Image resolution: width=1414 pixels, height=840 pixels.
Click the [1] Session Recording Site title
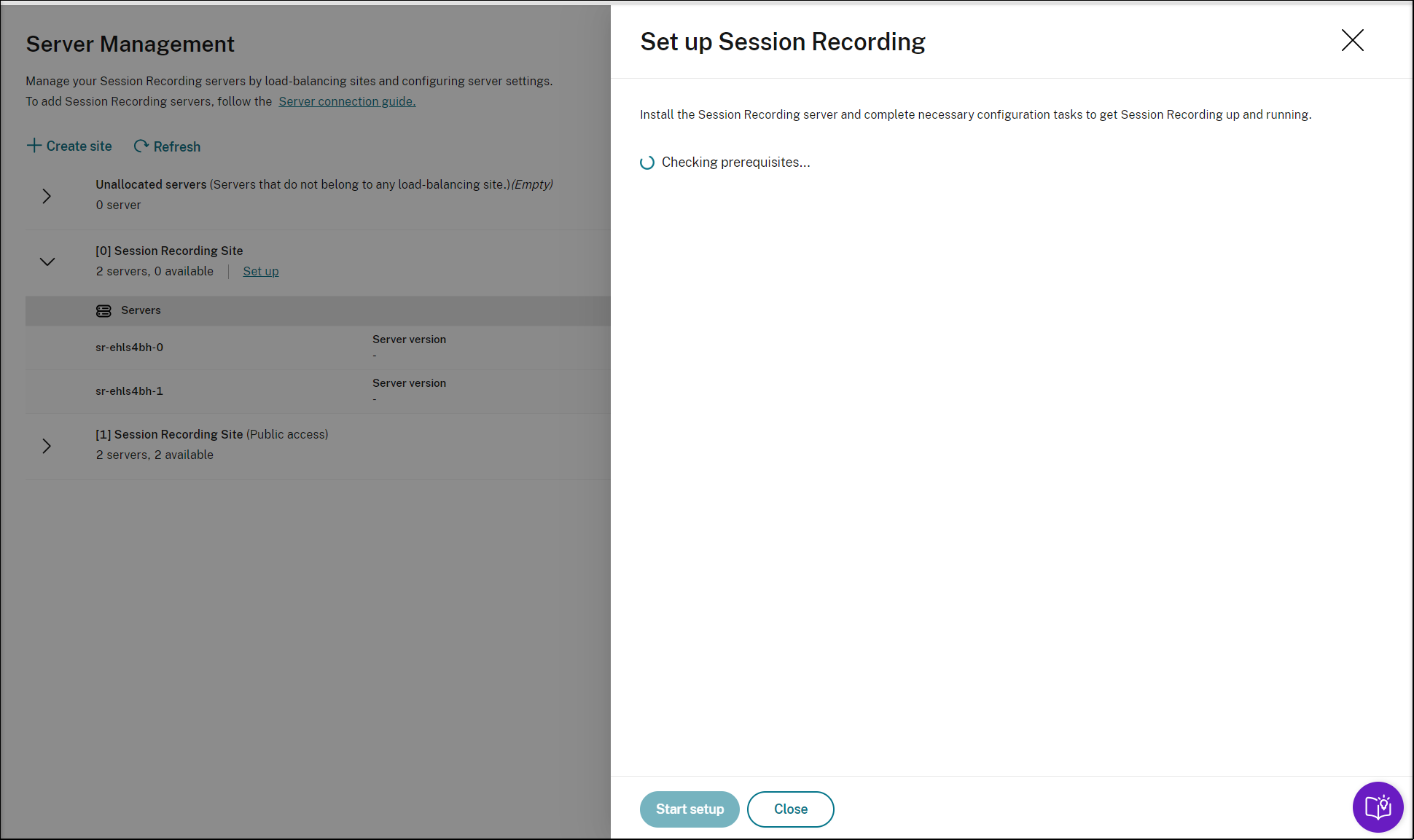(x=169, y=434)
